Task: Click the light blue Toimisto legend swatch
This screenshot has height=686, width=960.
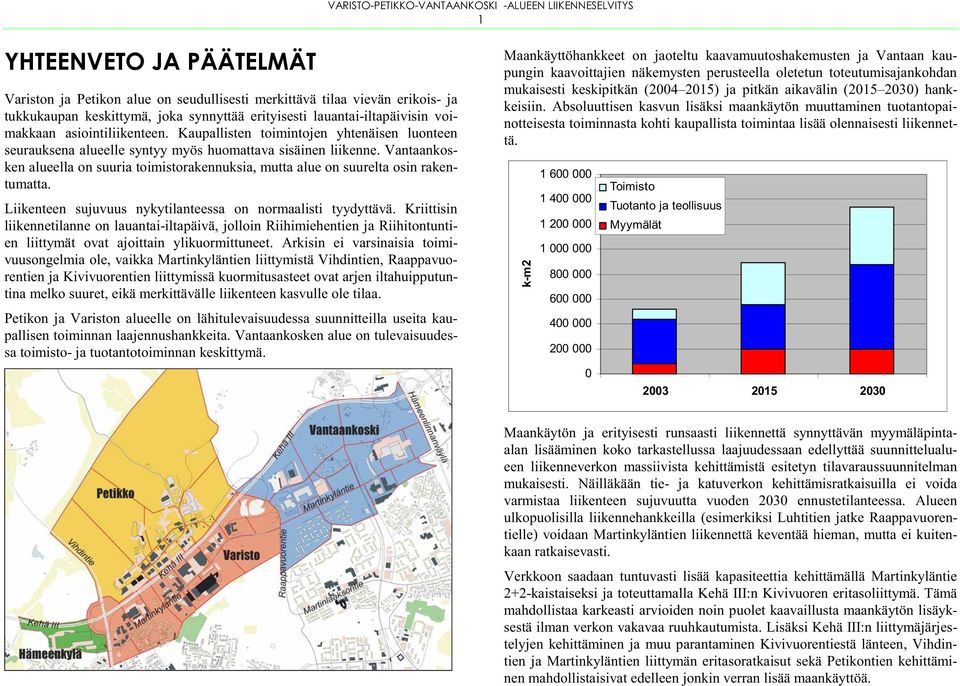Action: tap(602, 187)
